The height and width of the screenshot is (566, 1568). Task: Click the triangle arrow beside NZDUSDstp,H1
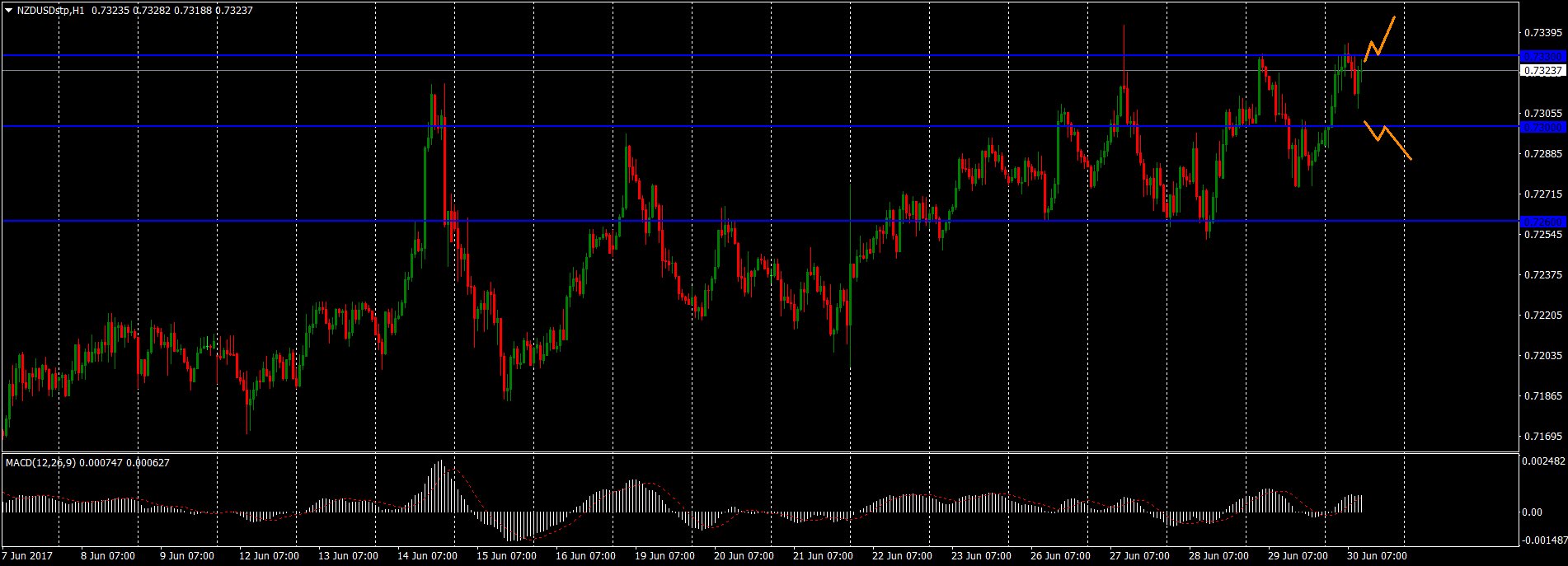[9, 10]
